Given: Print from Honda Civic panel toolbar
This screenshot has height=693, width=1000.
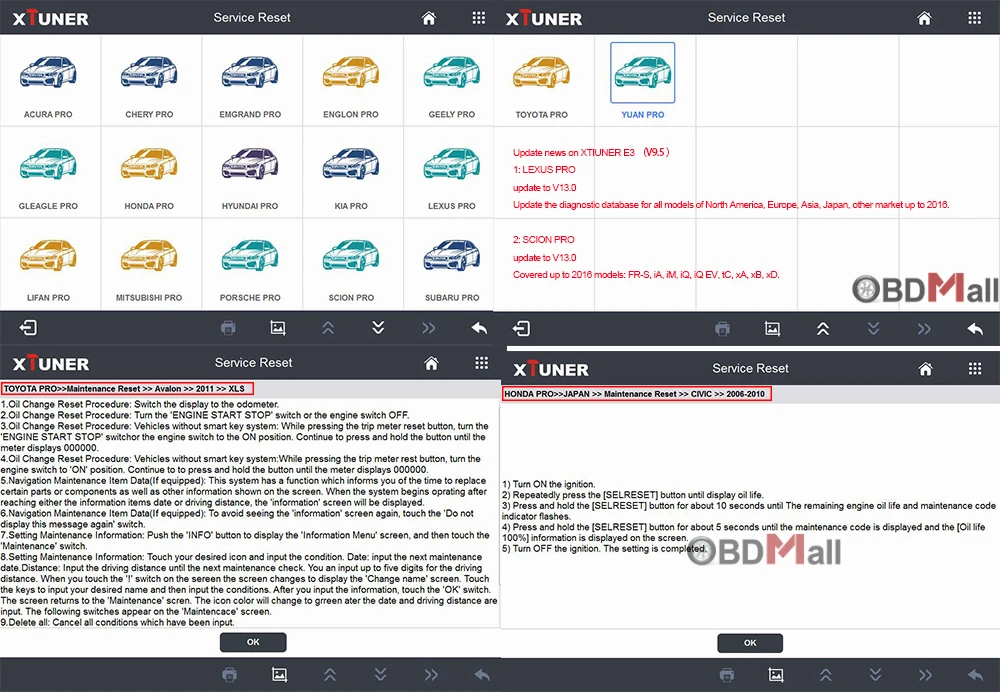Looking at the screenshot, I should point(726,675).
